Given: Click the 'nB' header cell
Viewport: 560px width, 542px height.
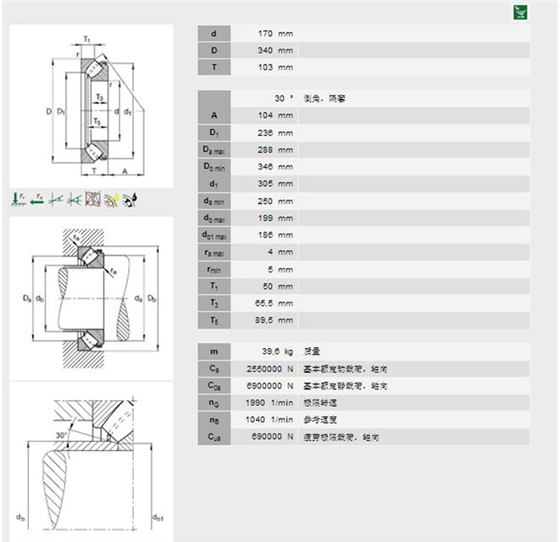Looking at the screenshot, I should tap(214, 420).
